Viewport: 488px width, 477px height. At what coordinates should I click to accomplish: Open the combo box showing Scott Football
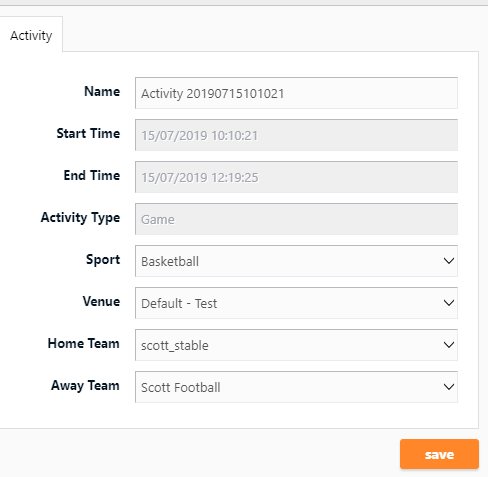pyautogui.click(x=296, y=387)
